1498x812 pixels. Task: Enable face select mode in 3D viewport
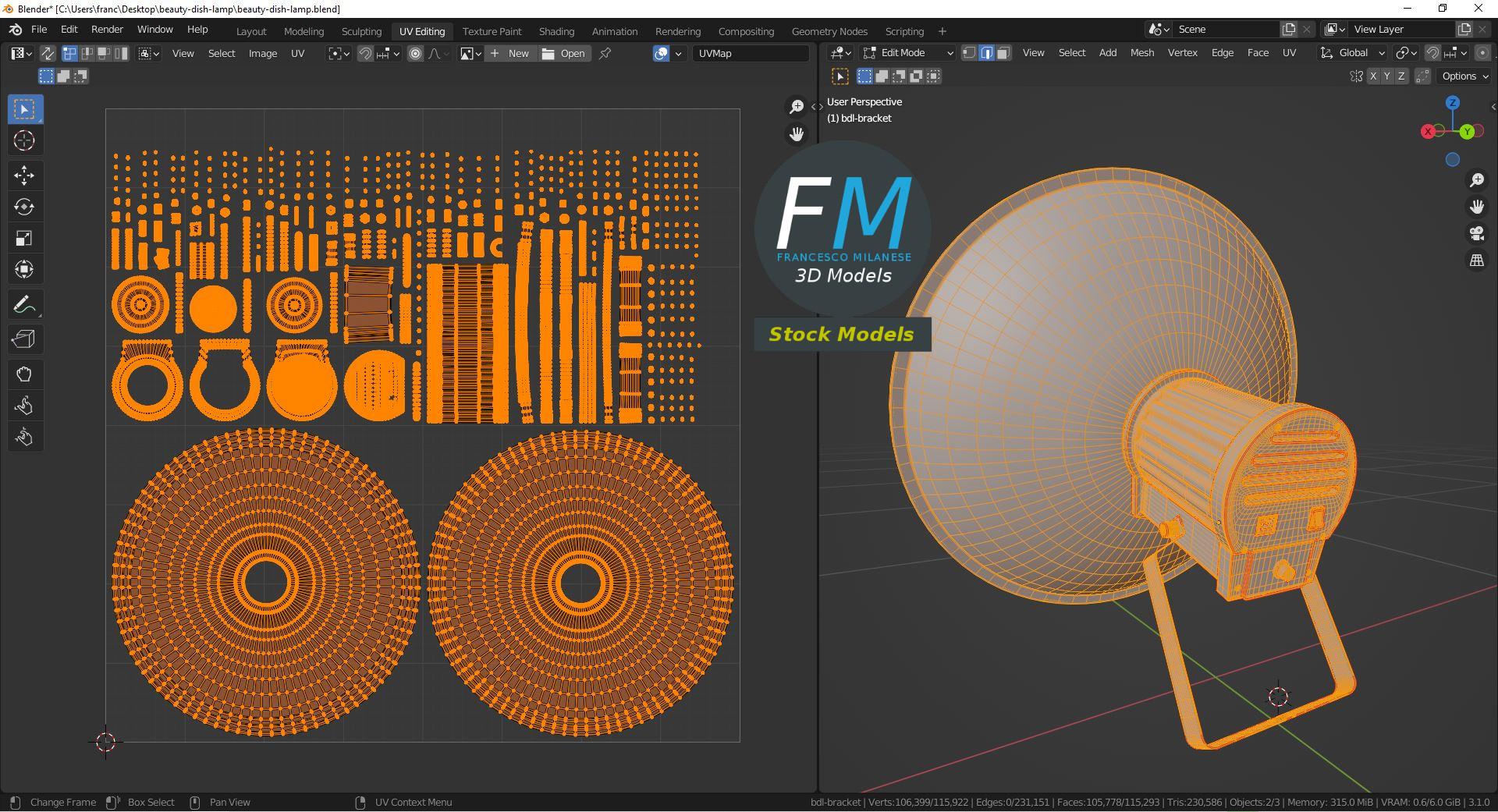(1003, 53)
